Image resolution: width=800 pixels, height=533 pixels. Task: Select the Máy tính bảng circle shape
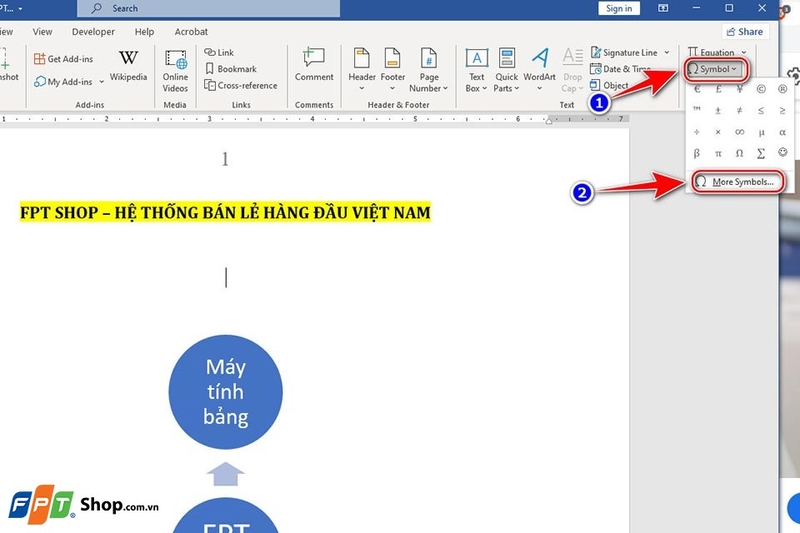[226, 392]
